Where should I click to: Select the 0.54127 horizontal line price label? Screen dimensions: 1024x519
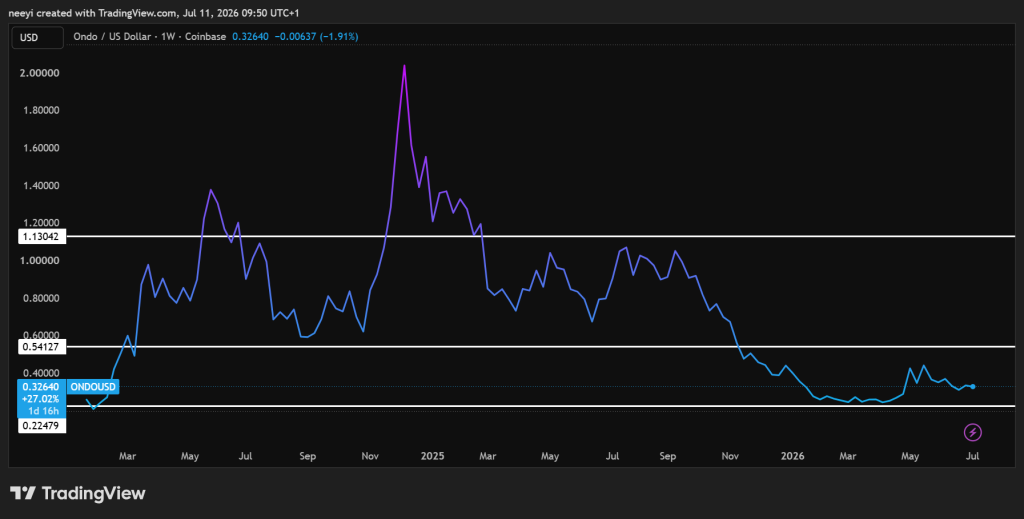pyautogui.click(x=42, y=347)
